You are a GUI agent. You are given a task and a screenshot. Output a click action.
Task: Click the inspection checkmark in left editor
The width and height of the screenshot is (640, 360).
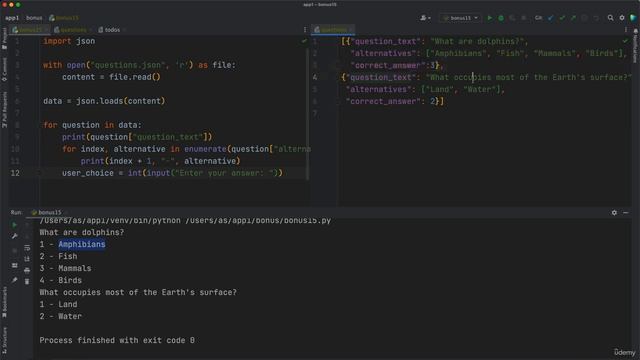pos(304,41)
